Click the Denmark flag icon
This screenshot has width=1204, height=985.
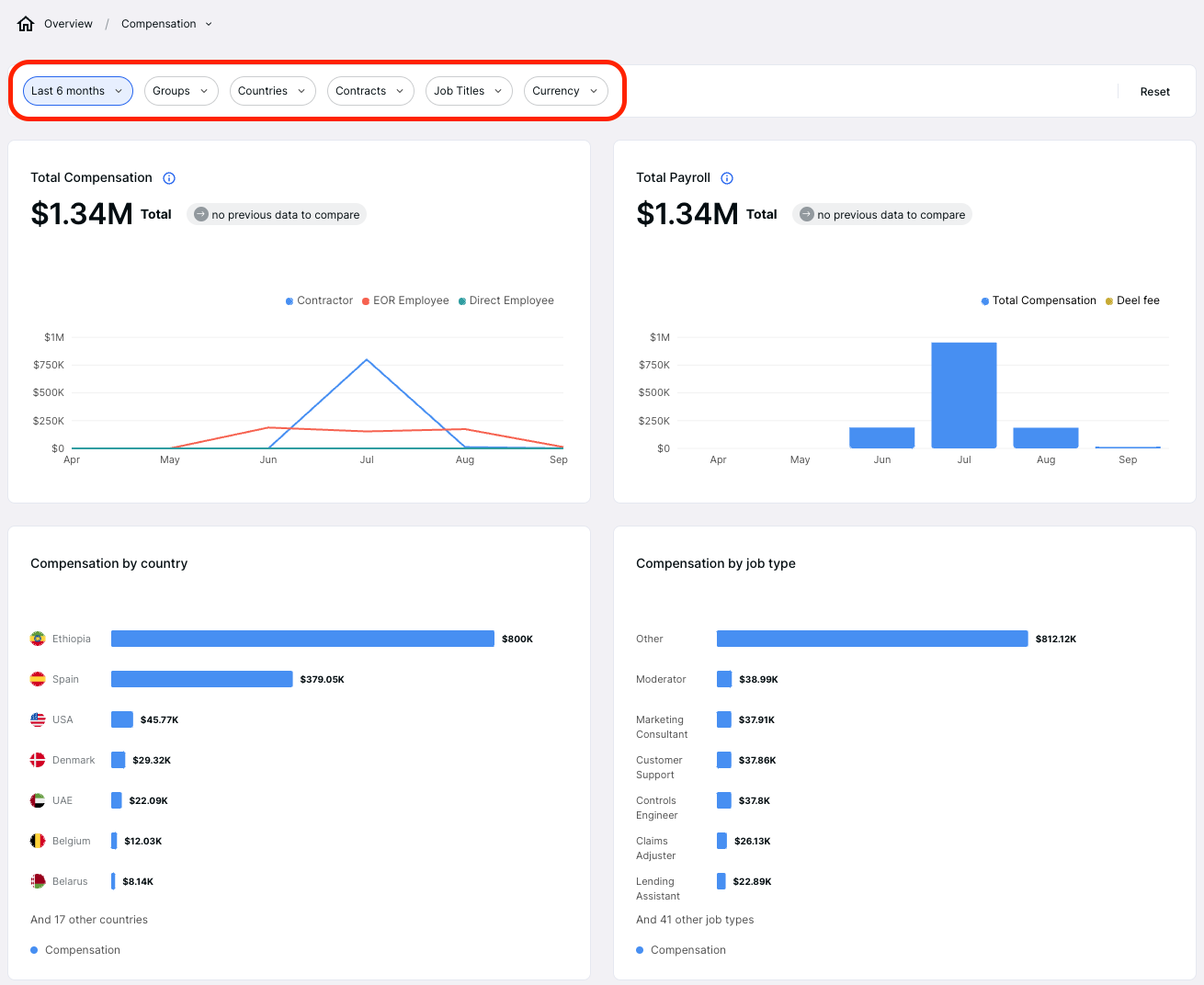(x=37, y=759)
